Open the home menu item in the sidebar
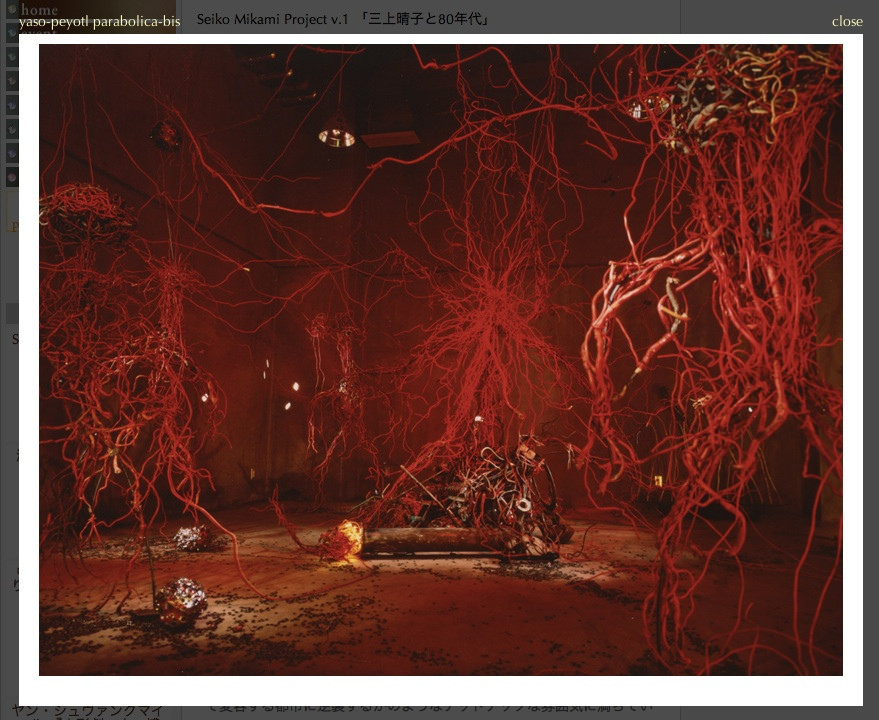 (40, 10)
